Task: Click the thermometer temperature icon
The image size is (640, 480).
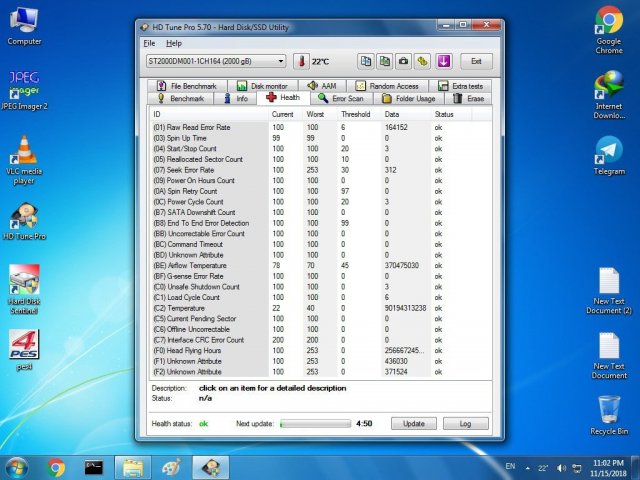Action: [302, 61]
